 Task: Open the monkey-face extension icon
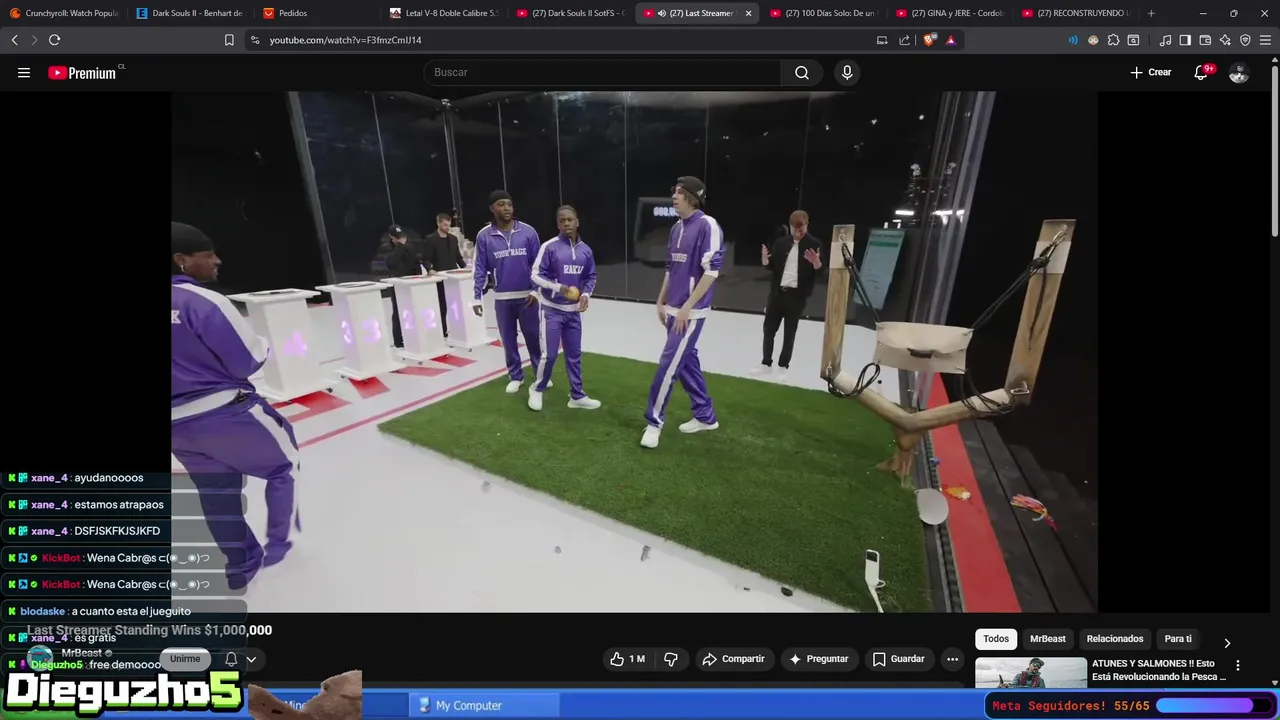click(1093, 40)
